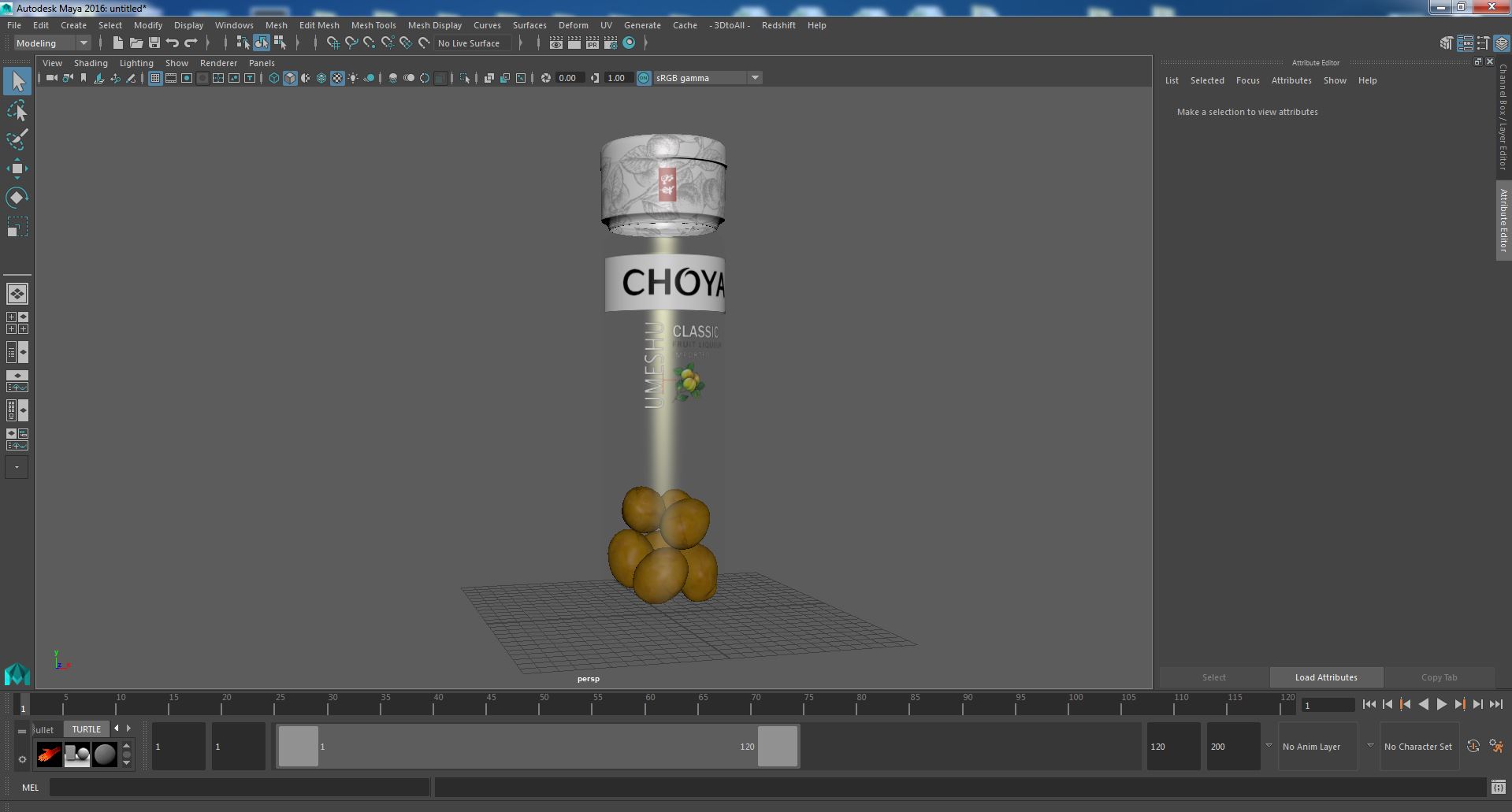Activate the Lasso select tool
The image size is (1512, 812).
pyautogui.click(x=17, y=111)
